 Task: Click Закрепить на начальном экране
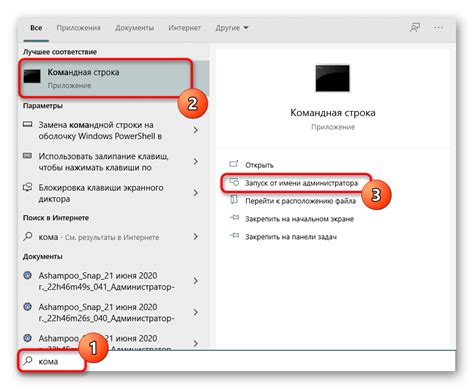(299, 219)
